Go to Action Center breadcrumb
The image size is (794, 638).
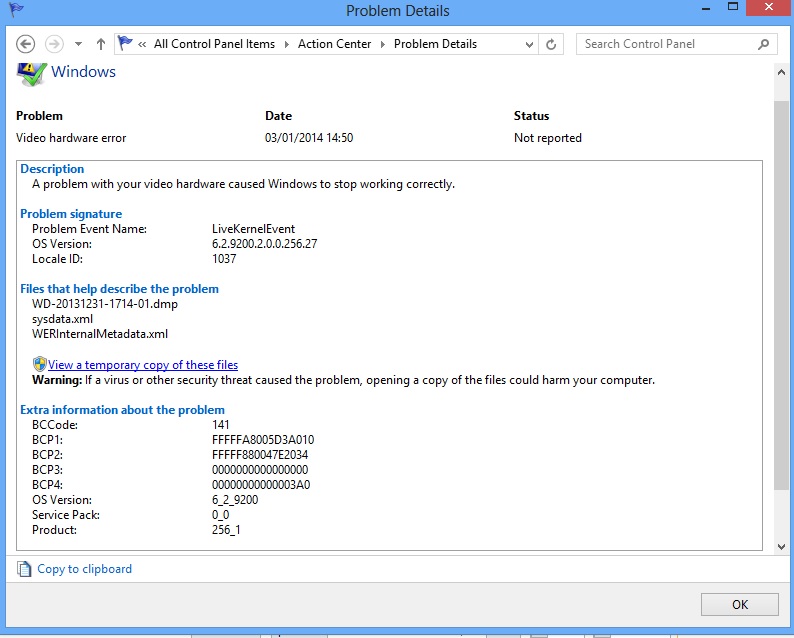334,44
